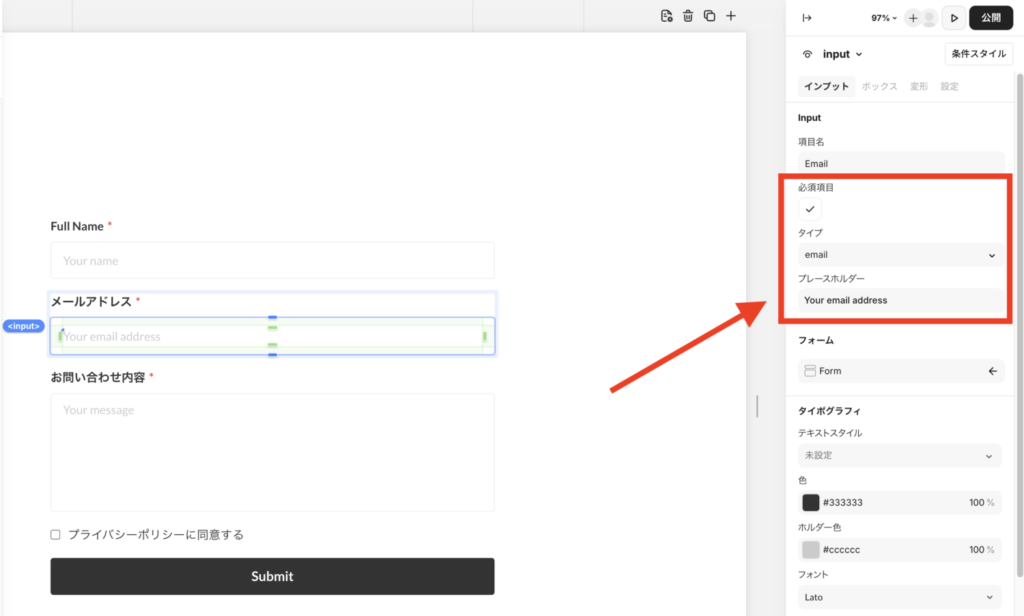
Task: Click the trash delete icon
Action: click(x=688, y=16)
